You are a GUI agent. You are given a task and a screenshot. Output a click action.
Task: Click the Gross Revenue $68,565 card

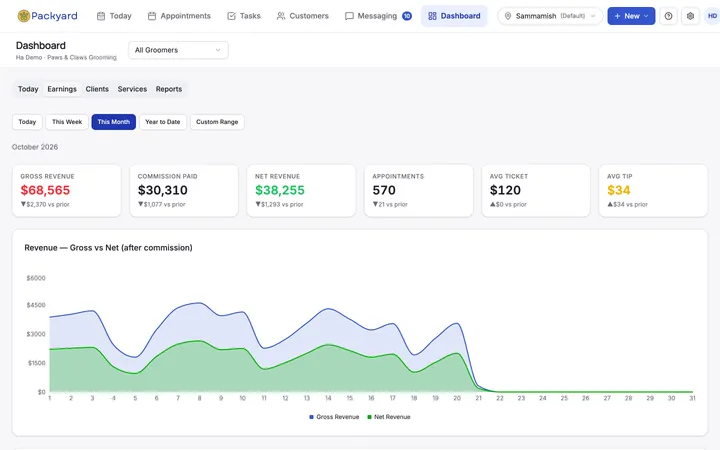(x=67, y=191)
